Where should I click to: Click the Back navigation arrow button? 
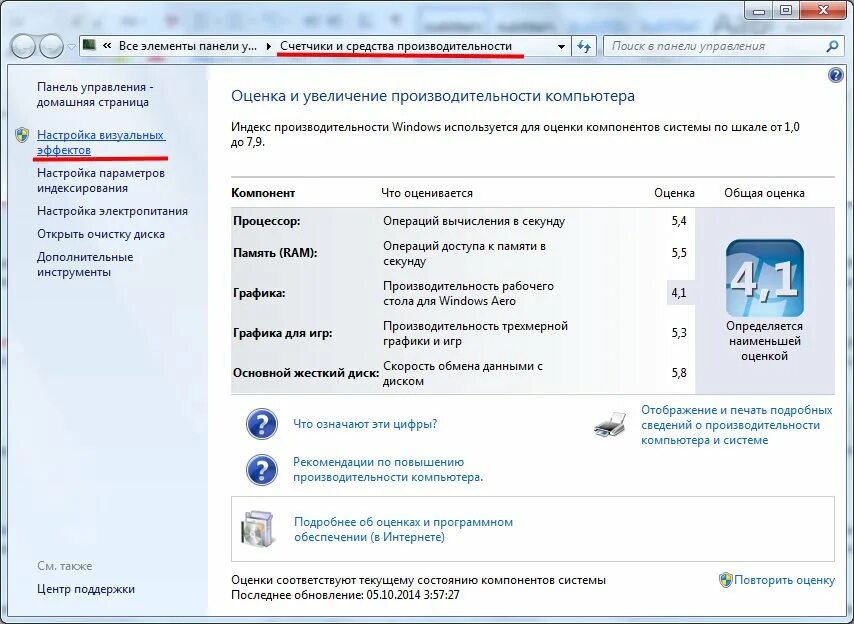tap(23, 46)
